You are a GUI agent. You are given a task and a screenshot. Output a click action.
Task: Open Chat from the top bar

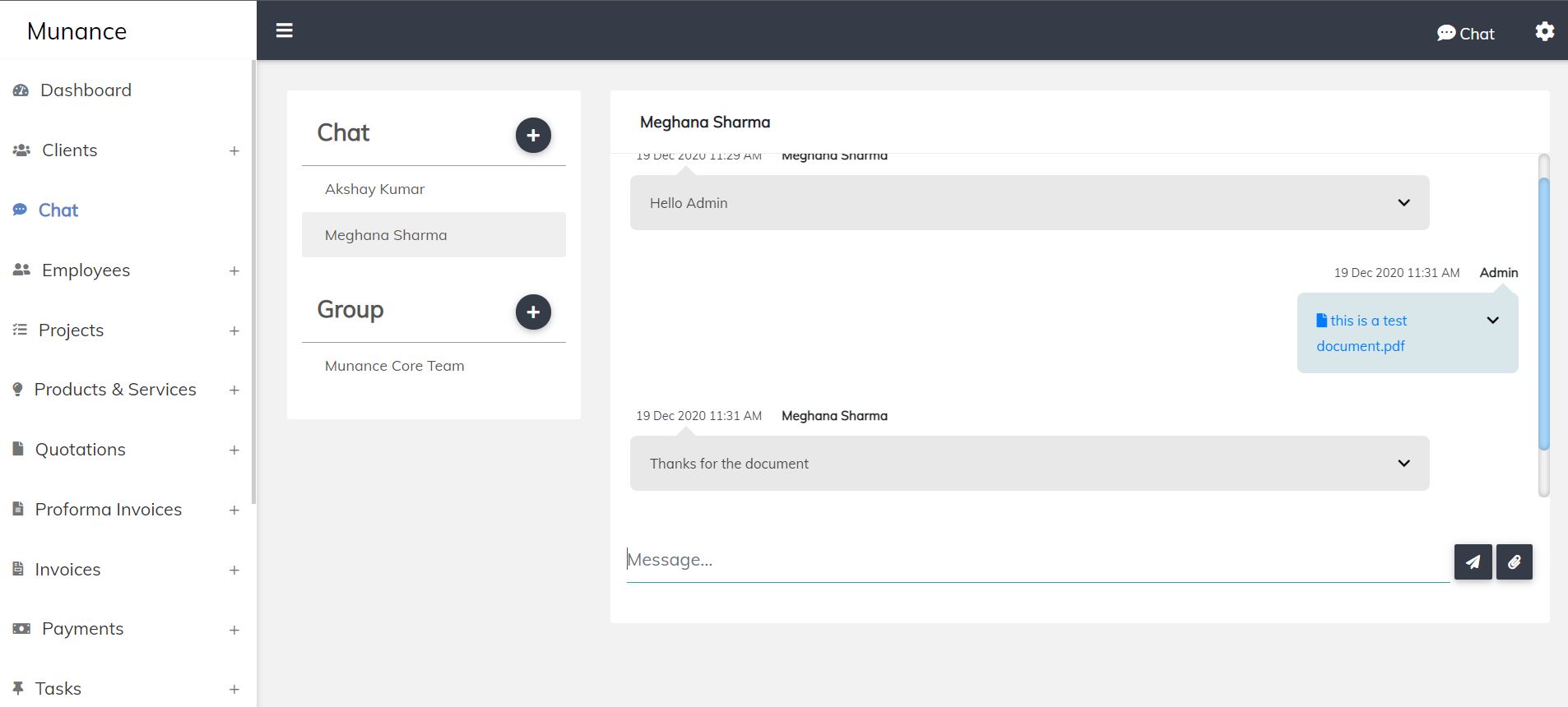(x=1465, y=33)
